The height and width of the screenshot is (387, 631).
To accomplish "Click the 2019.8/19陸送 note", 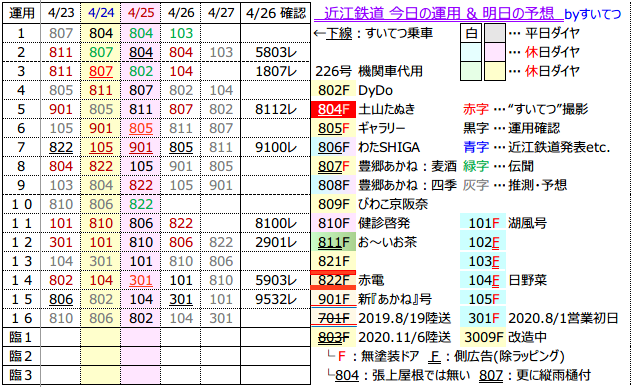I will pos(404,318).
